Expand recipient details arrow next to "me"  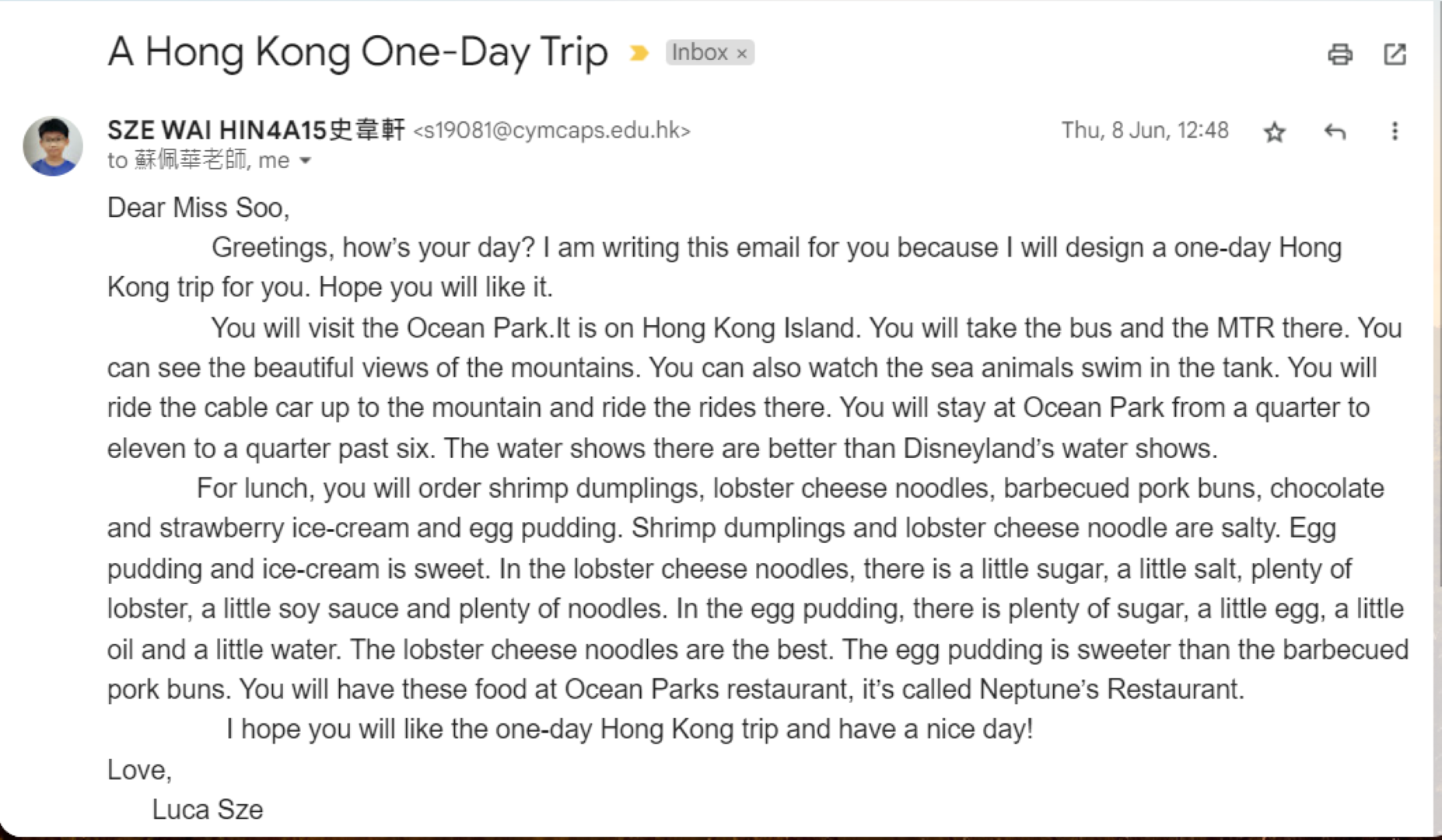(306, 161)
